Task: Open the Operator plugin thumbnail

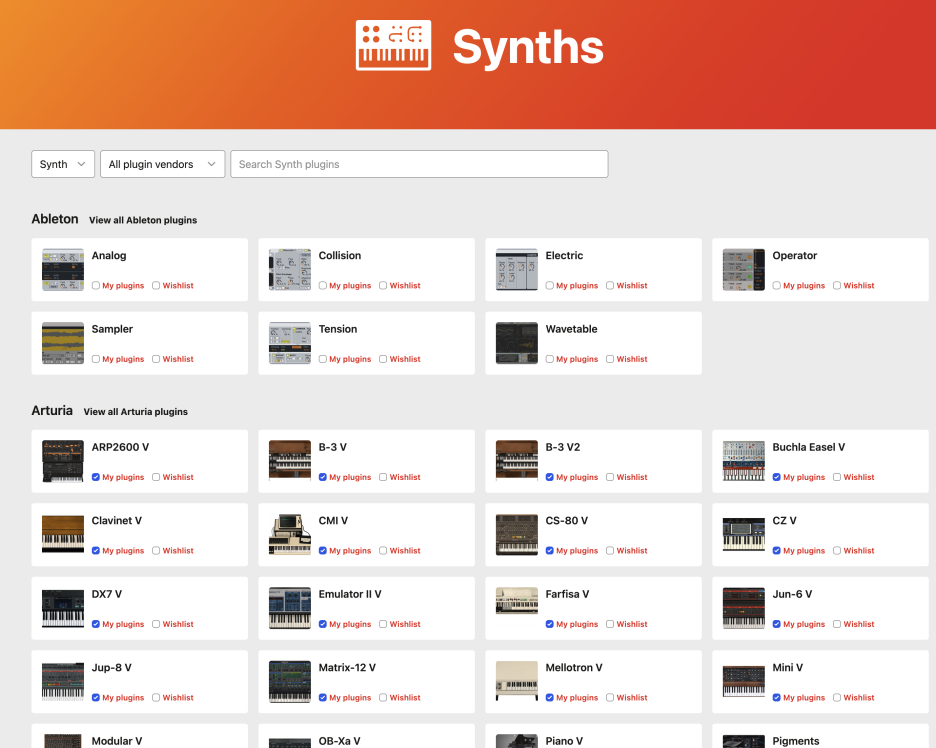Action: click(x=743, y=270)
